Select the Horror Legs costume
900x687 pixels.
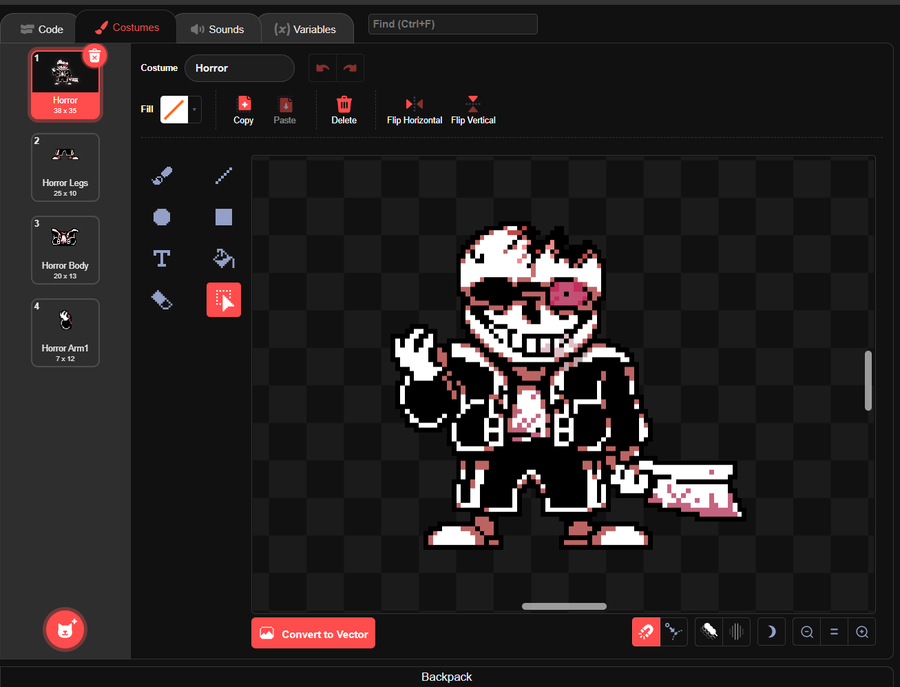click(65, 168)
